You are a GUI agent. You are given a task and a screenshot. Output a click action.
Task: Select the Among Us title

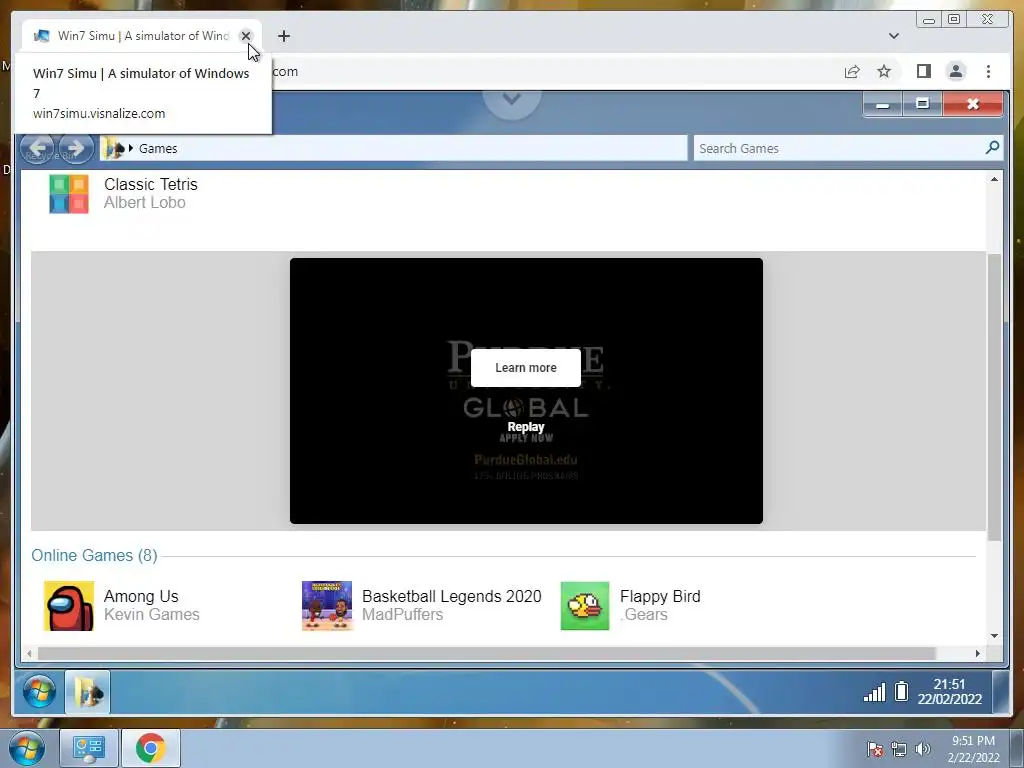tap(141, 596)
